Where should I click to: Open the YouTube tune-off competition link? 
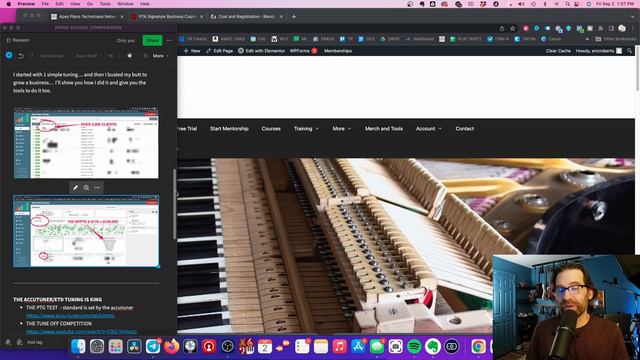click(x=82, y=331)
